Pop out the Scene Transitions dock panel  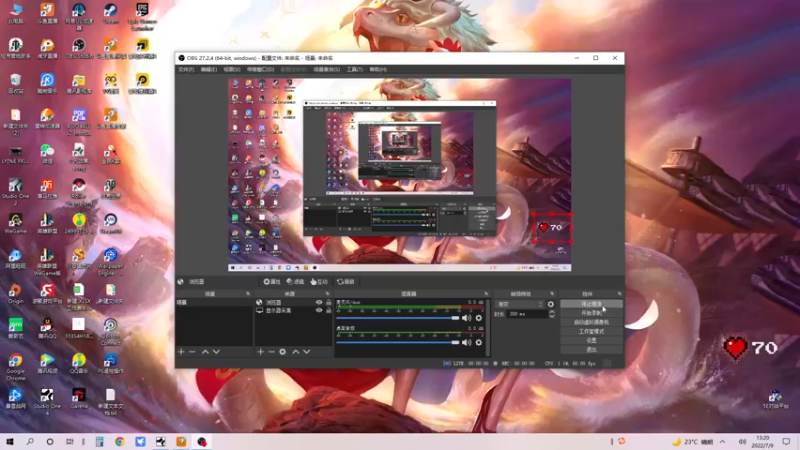point(552,294)
